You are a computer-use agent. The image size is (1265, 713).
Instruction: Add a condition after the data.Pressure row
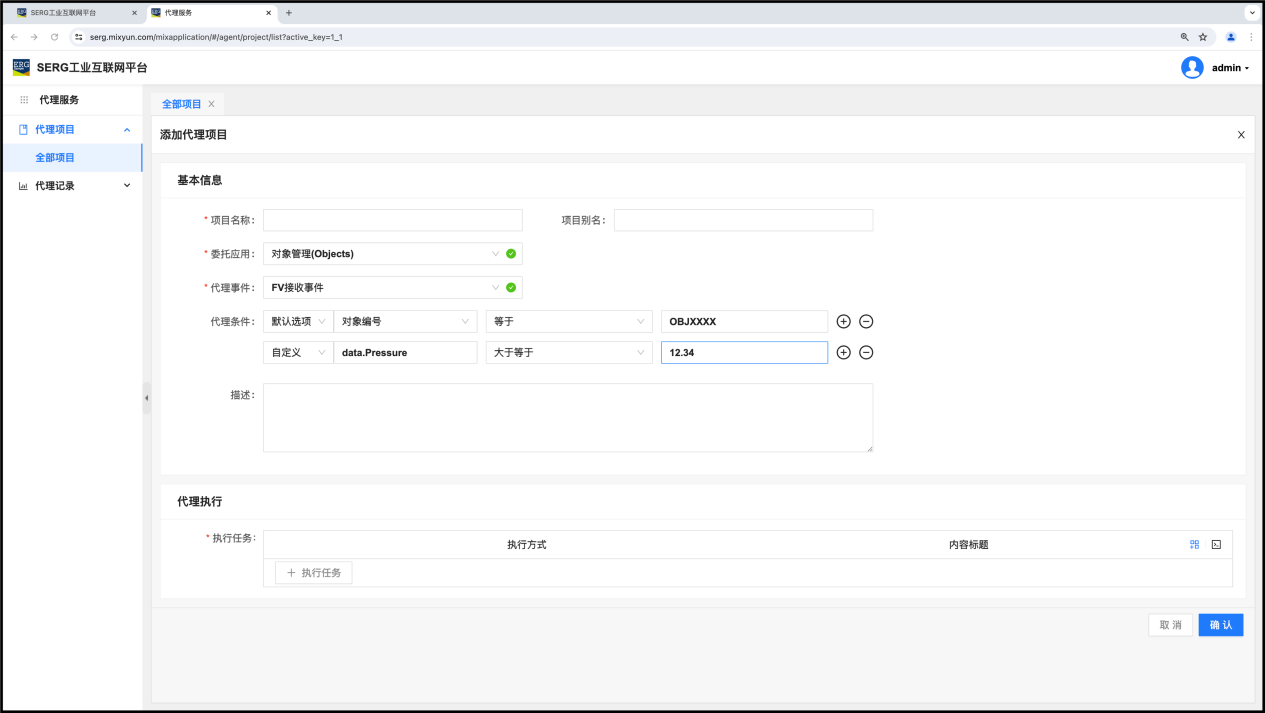843,352
